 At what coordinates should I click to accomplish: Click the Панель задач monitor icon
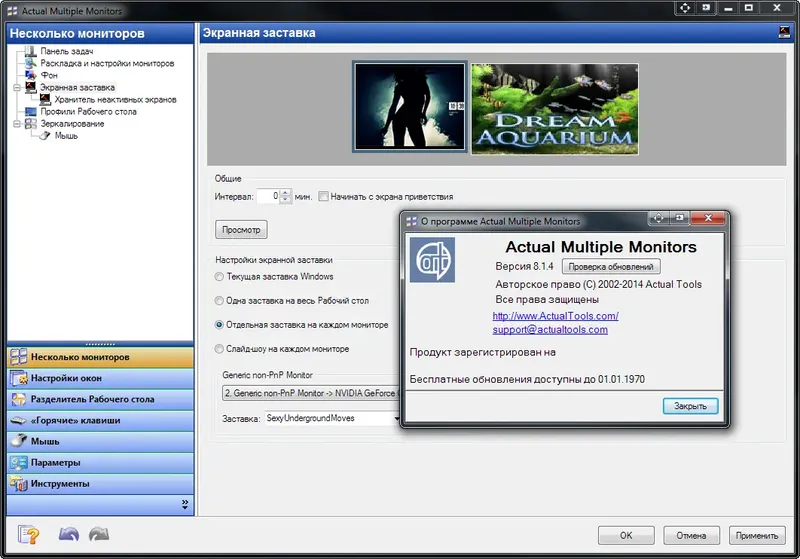[31, 51]
